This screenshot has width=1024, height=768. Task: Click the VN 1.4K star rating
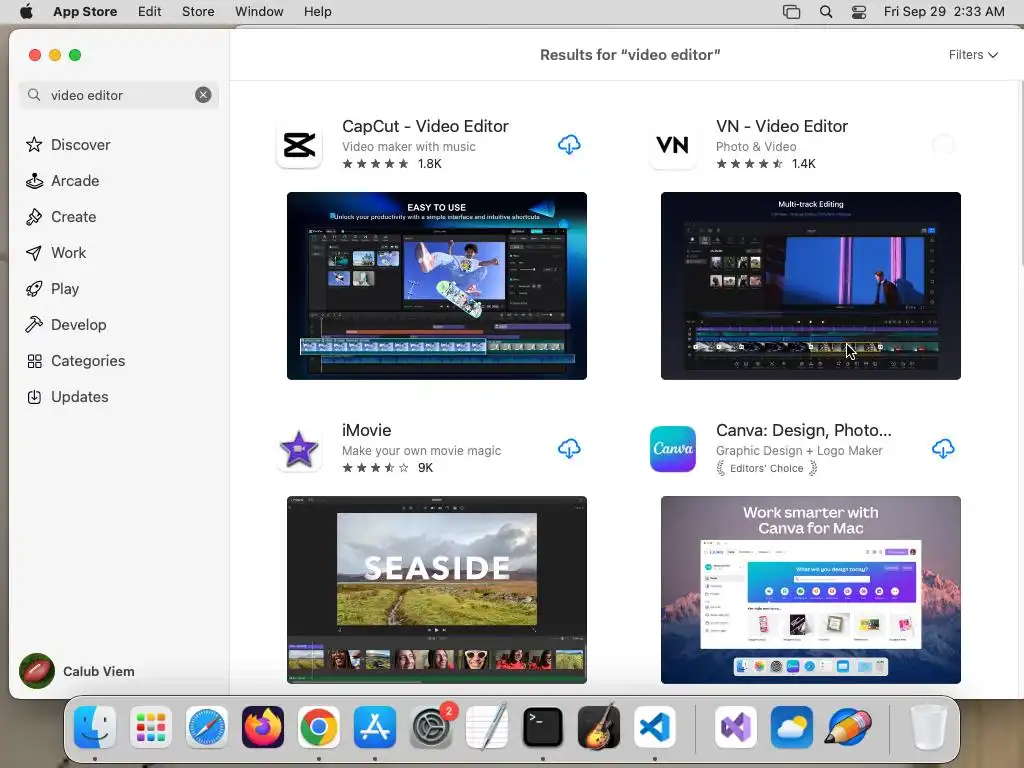click(766, 164)
